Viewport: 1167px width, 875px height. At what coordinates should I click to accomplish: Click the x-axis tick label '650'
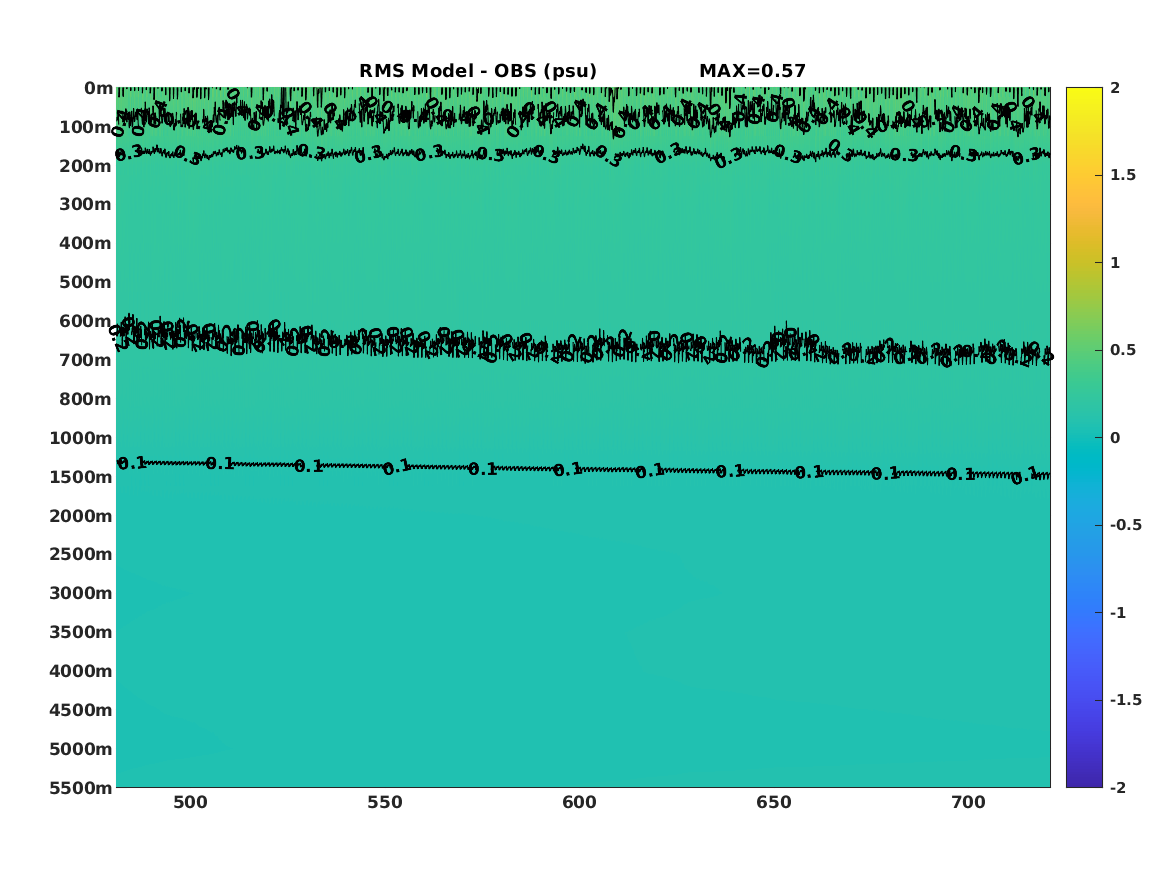click(774, 803)
